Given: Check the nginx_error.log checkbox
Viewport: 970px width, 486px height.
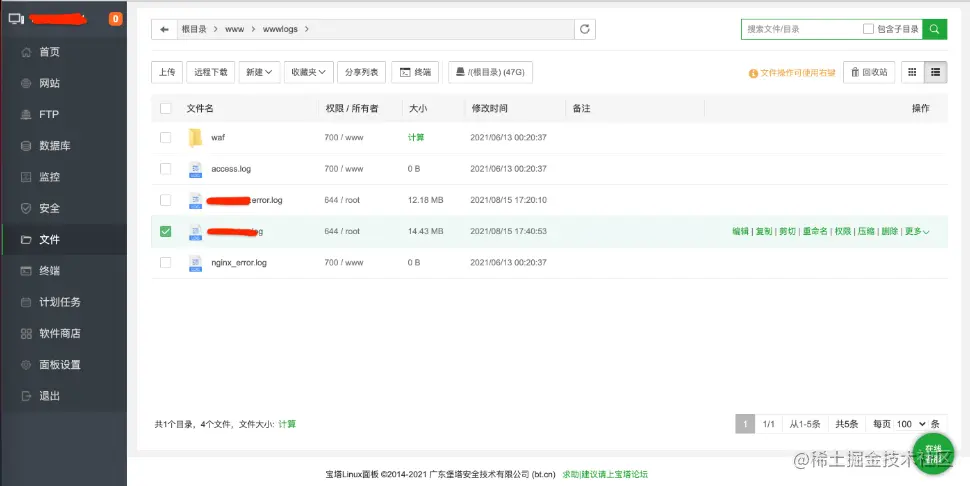Looking at the screenshot, I should [x=165, y=263].
